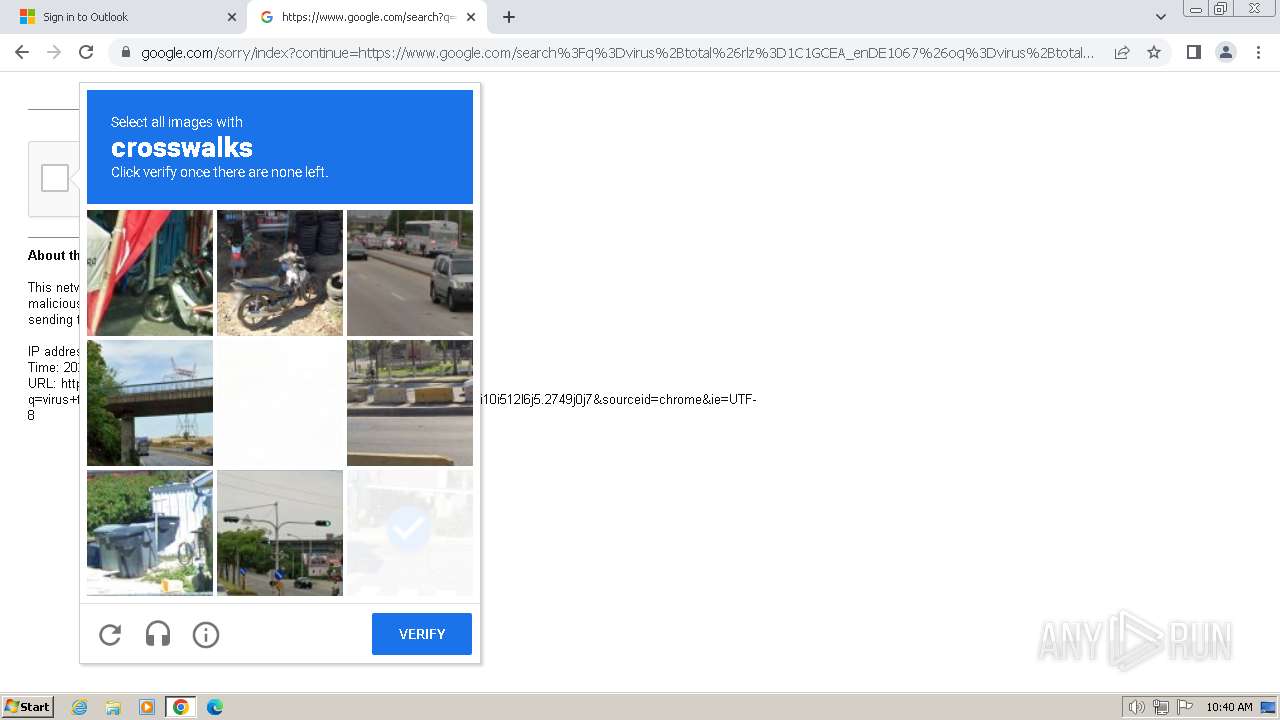1280x720 pixels.
Task: Select the parked motorcycle with tires tile
Action: 280,273
